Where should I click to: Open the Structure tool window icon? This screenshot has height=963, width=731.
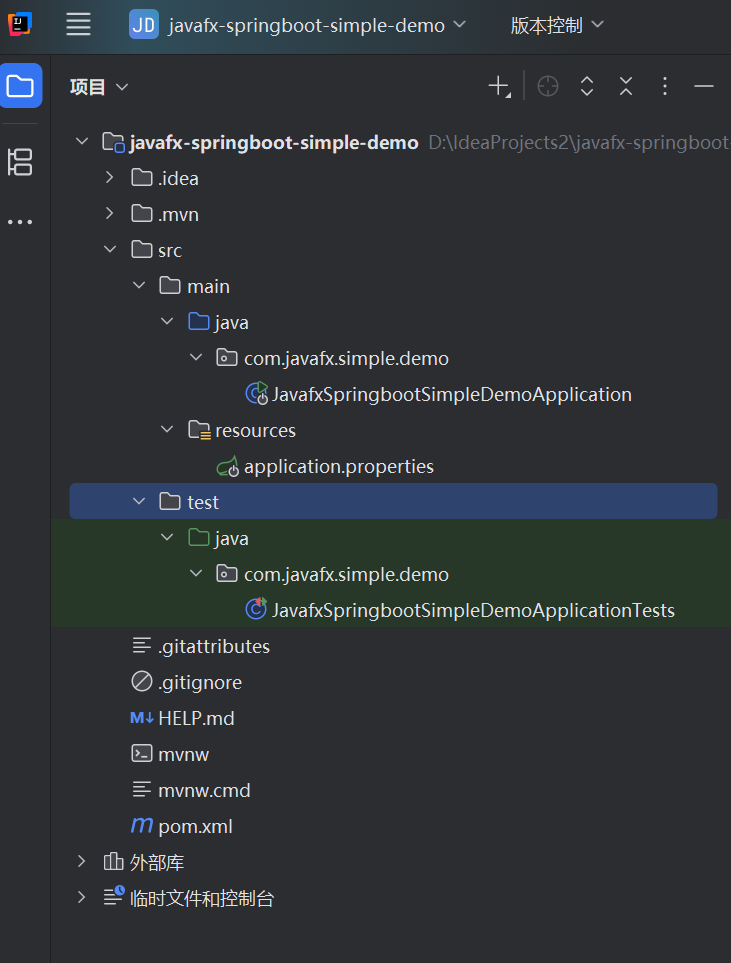pyautogui.click(x=21, y=162)
